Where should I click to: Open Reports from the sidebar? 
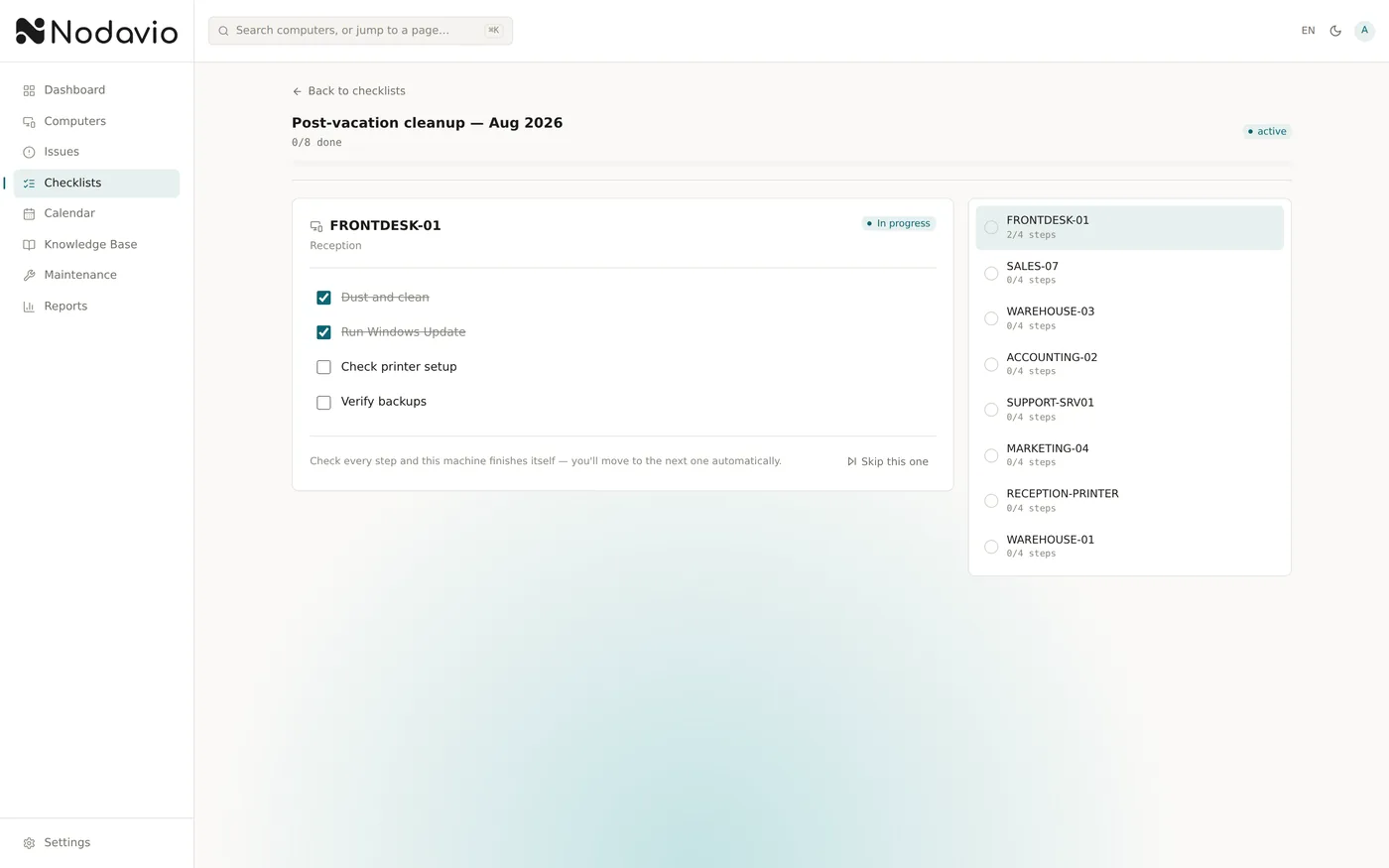click(x=96, y=306)
